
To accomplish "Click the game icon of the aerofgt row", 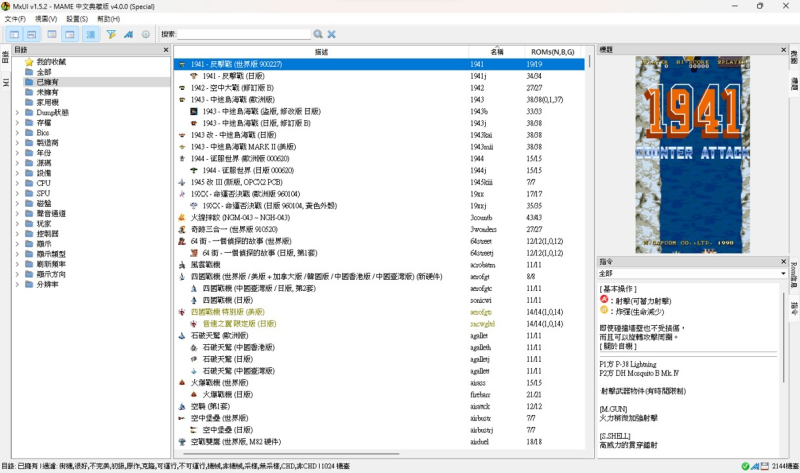I will point(182,277).
